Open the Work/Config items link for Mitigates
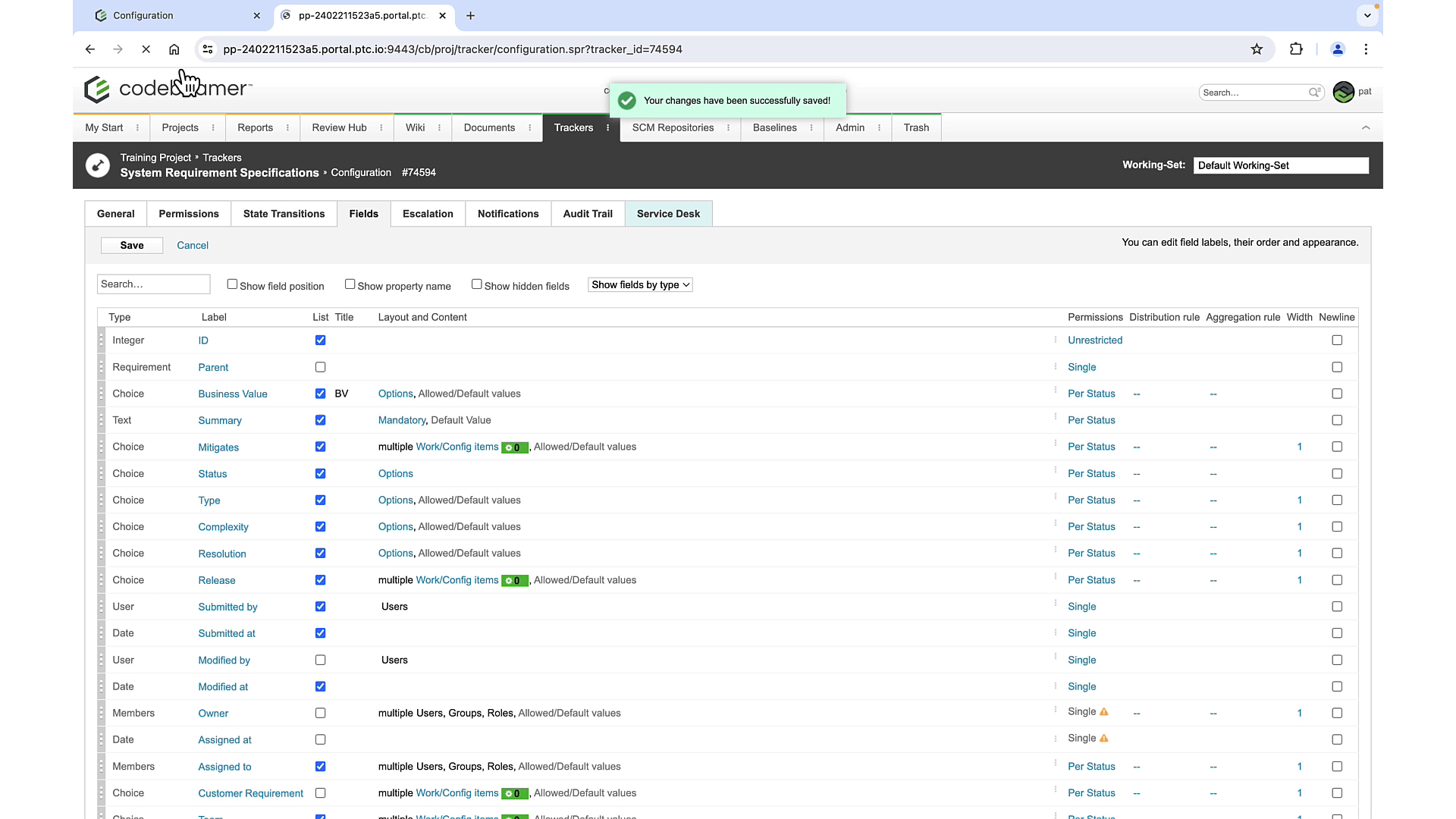The height and width of the screenshot is (819, 1456). 457,447
